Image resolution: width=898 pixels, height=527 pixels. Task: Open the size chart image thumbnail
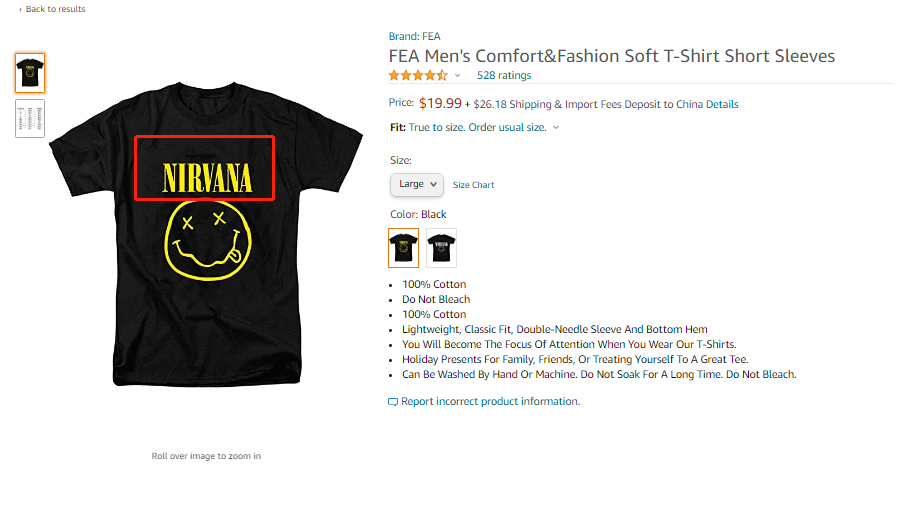point(30,118)
